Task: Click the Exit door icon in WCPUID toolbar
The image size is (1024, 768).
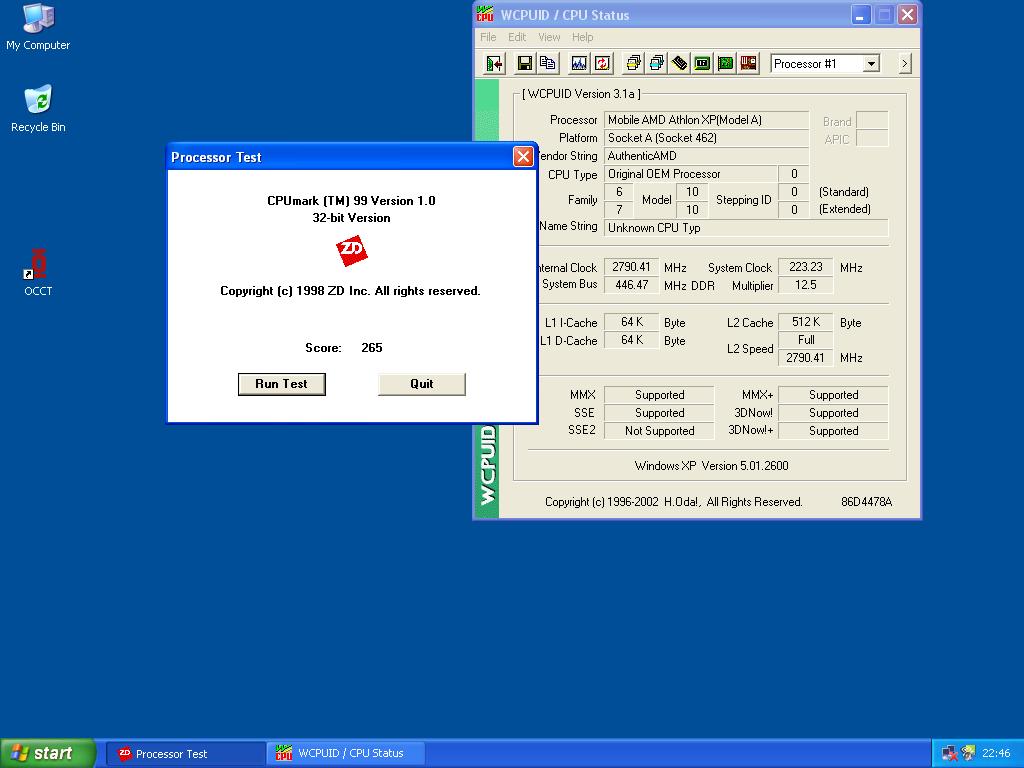Action: pos(494,63)
